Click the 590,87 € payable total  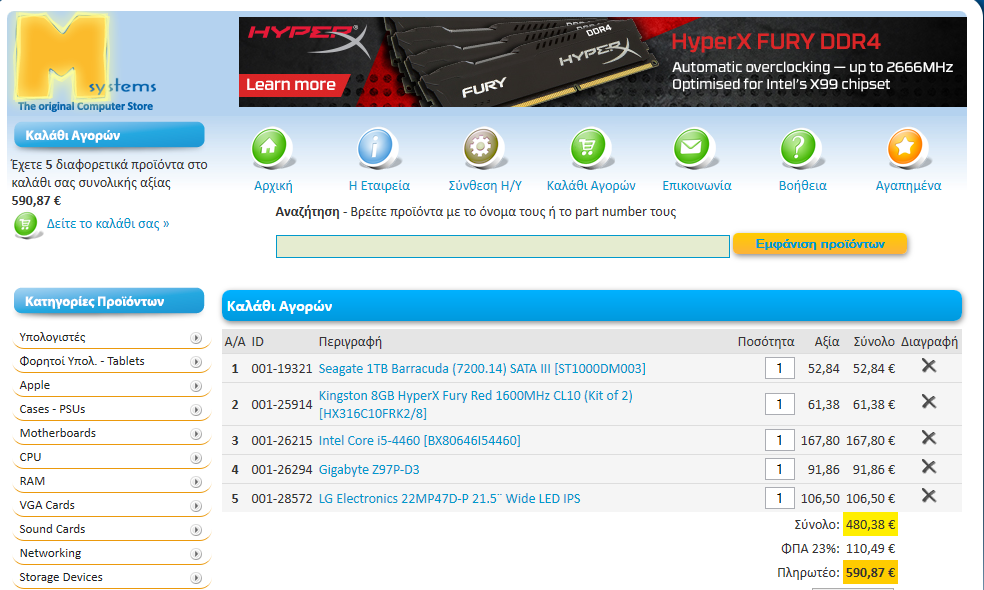870,572
